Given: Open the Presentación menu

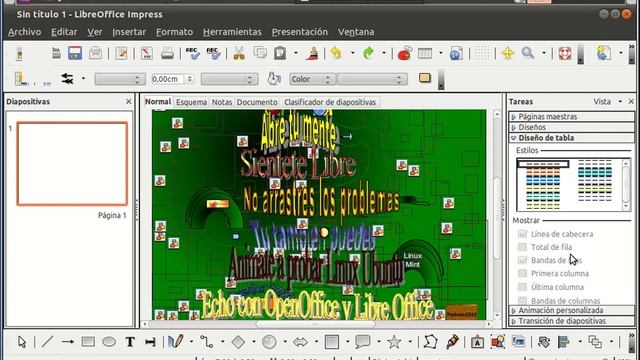Looking at the screenshot, I should (300, 32).
